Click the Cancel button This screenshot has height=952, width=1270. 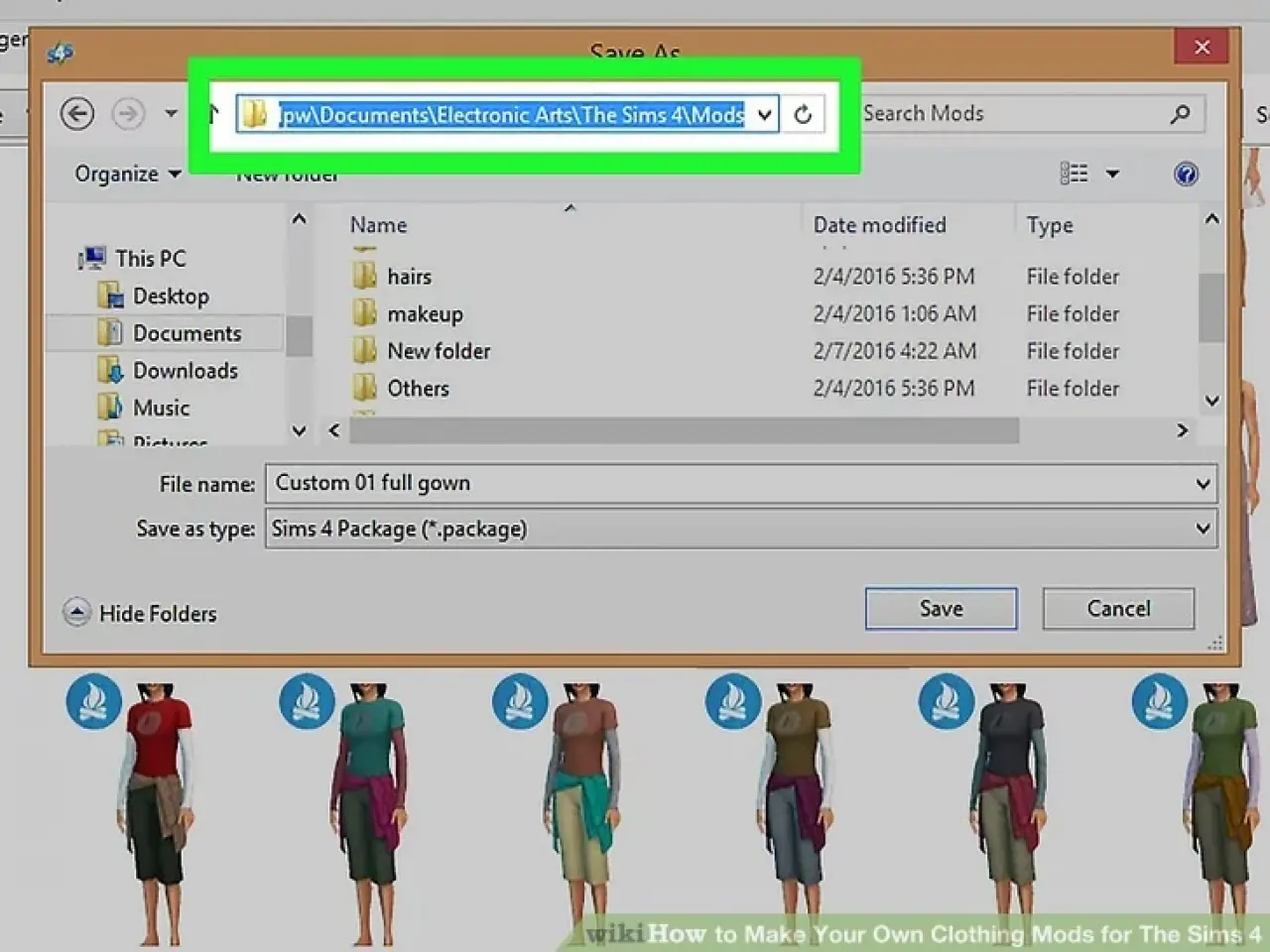click(1117, 609)
